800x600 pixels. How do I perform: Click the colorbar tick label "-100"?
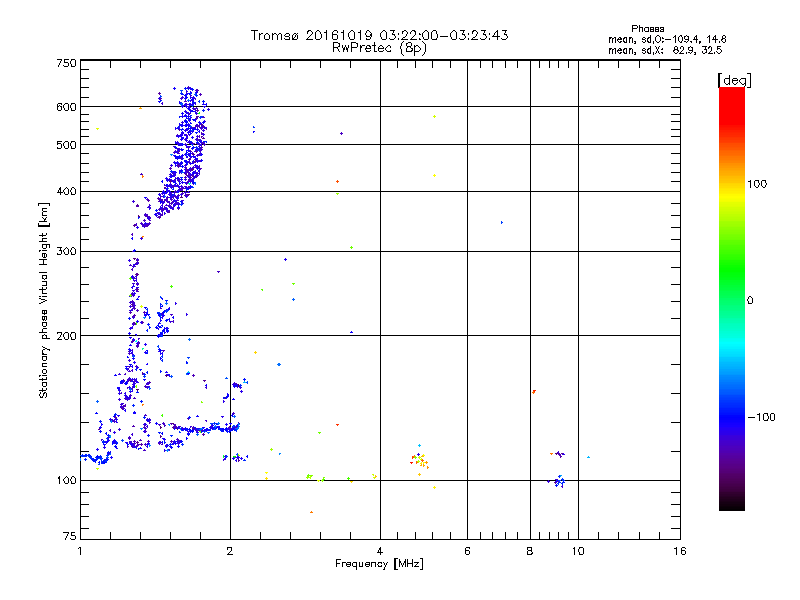pos(761,417)
